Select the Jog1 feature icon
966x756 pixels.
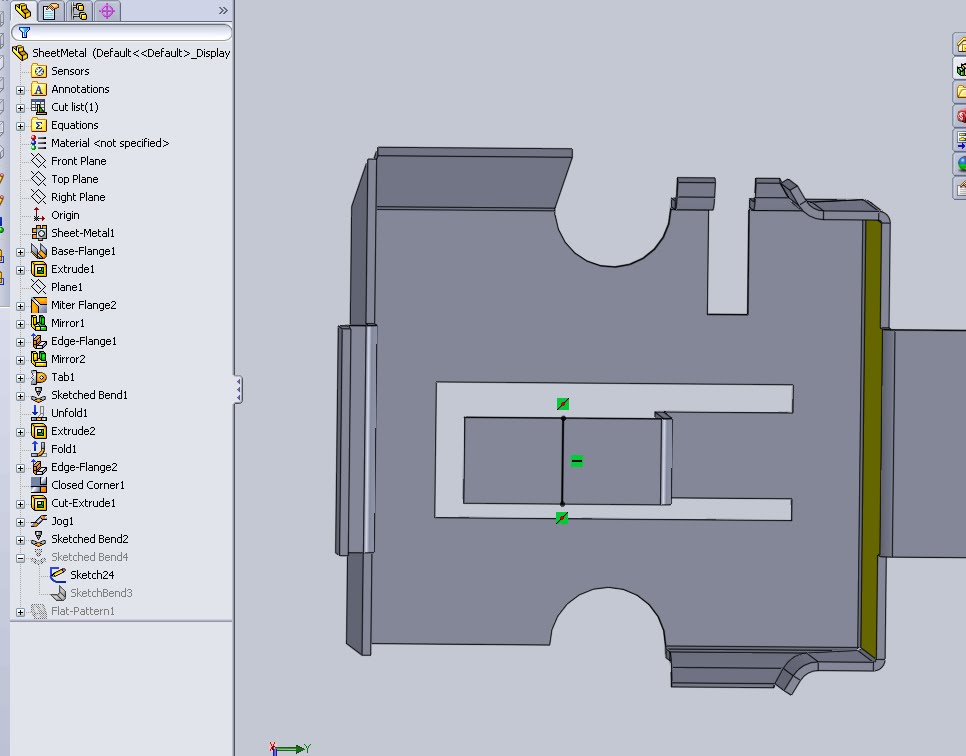point(39,521)
